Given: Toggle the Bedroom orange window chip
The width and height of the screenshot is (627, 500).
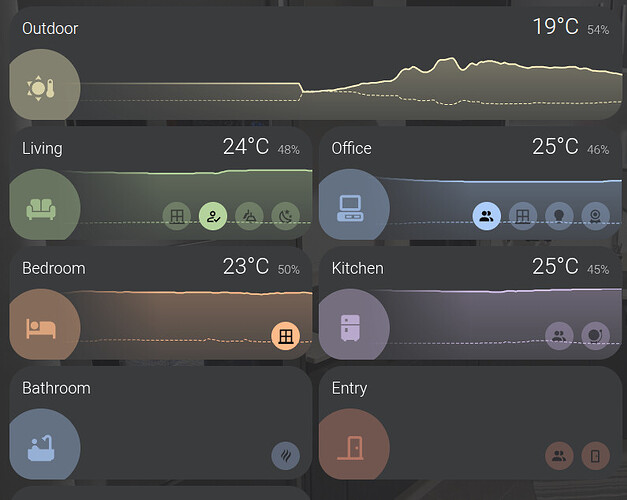Looking at the screenshot, I should (x=285, y=336).
